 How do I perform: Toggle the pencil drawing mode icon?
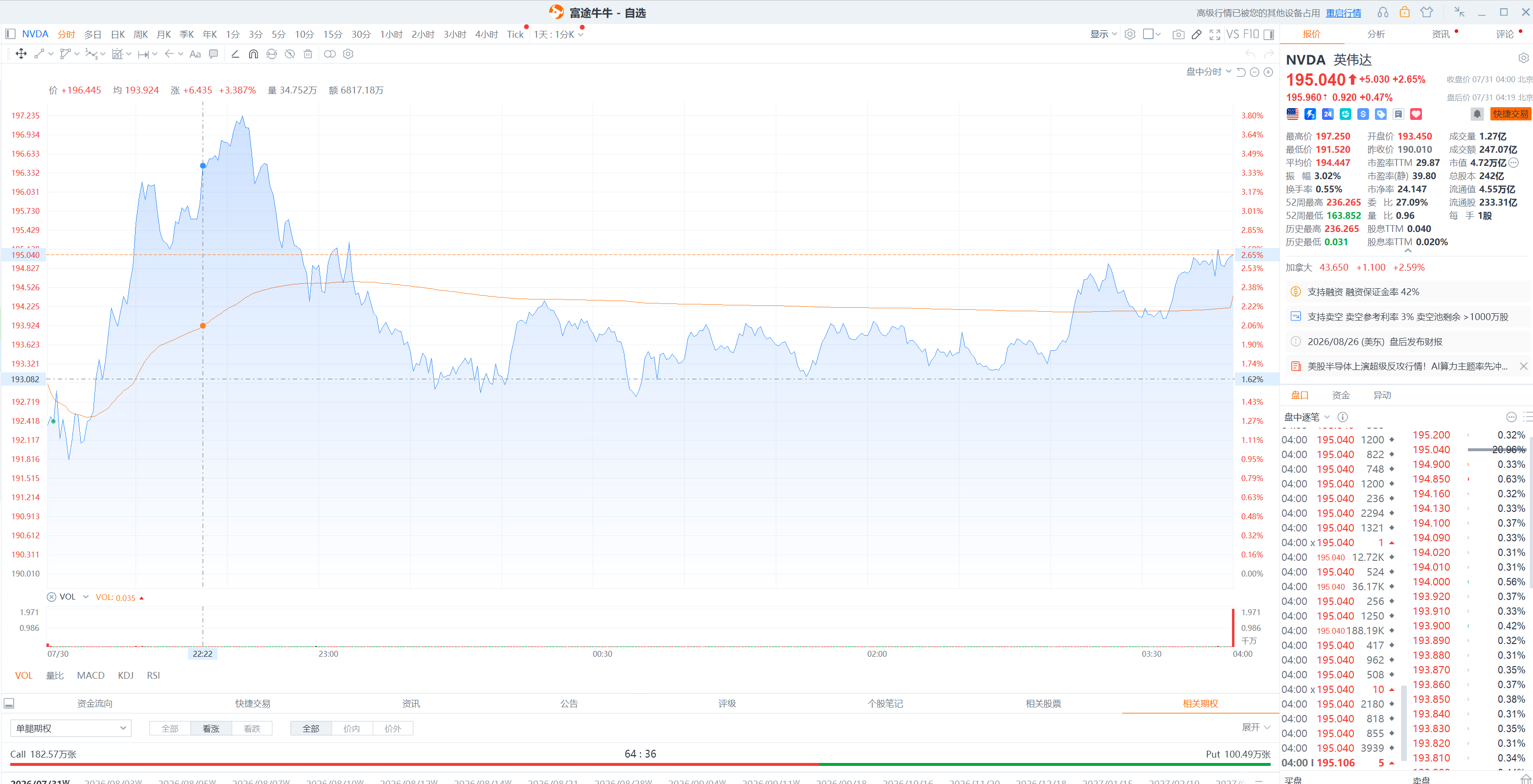[1196, 34]
